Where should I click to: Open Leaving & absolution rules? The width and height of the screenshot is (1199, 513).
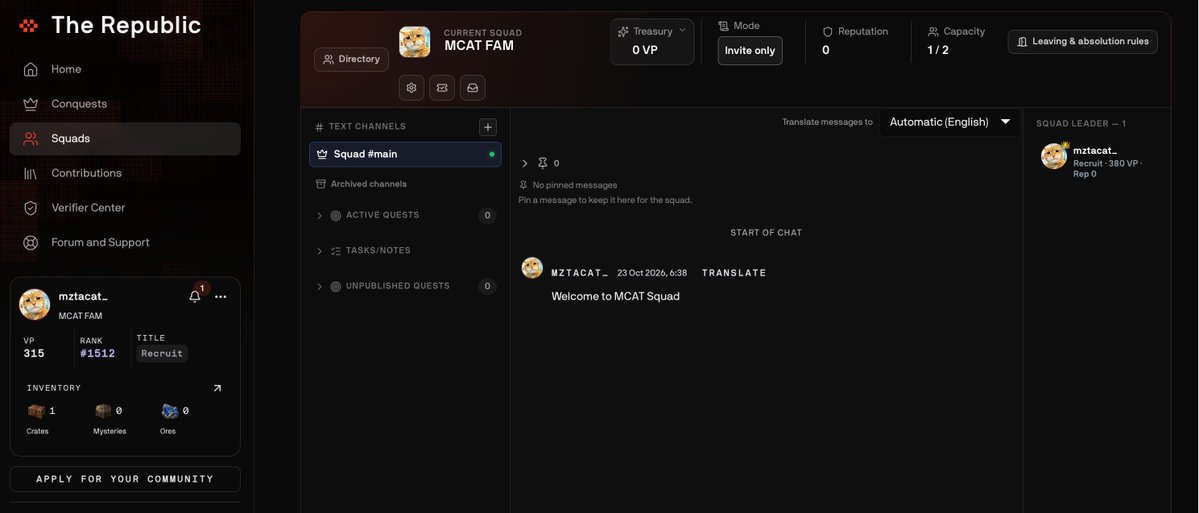coord(1082,41)
